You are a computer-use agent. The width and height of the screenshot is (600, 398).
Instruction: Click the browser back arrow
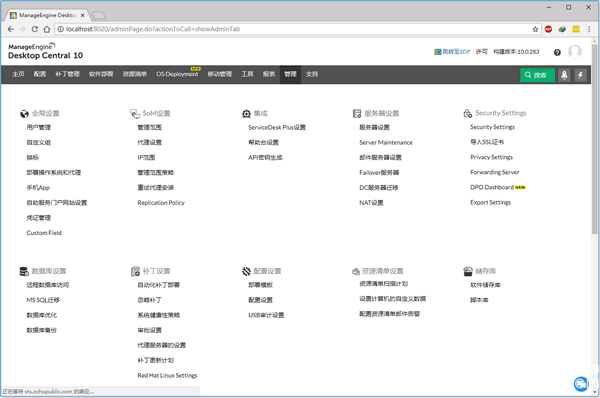(11, 29)
